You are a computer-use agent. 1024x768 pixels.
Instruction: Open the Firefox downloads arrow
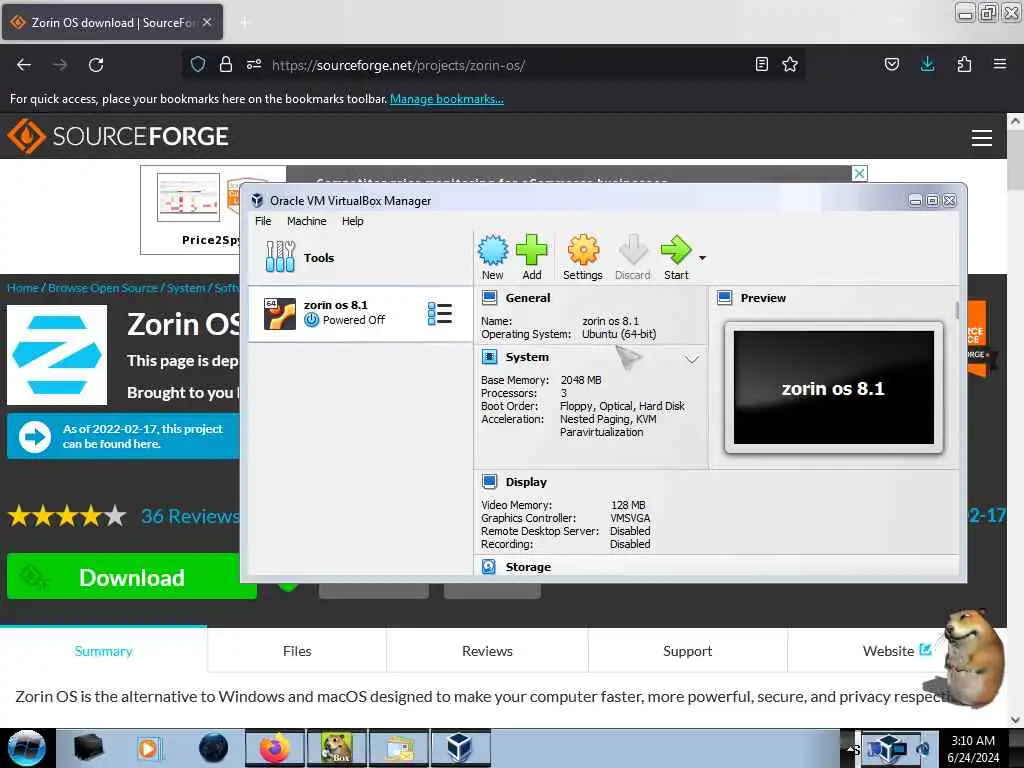tap(927, 64)
